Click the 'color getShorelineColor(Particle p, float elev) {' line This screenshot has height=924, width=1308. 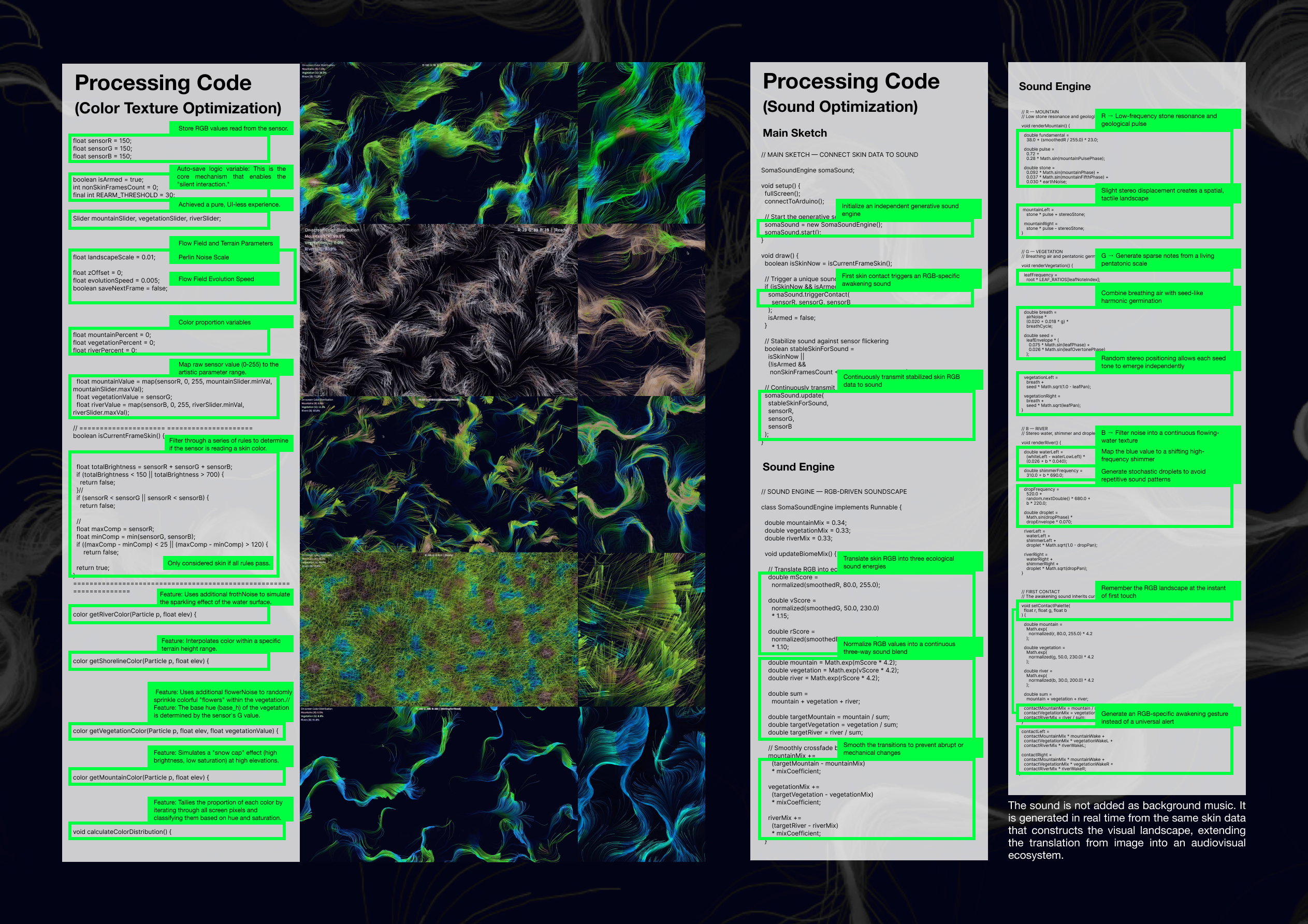(141, 662)
